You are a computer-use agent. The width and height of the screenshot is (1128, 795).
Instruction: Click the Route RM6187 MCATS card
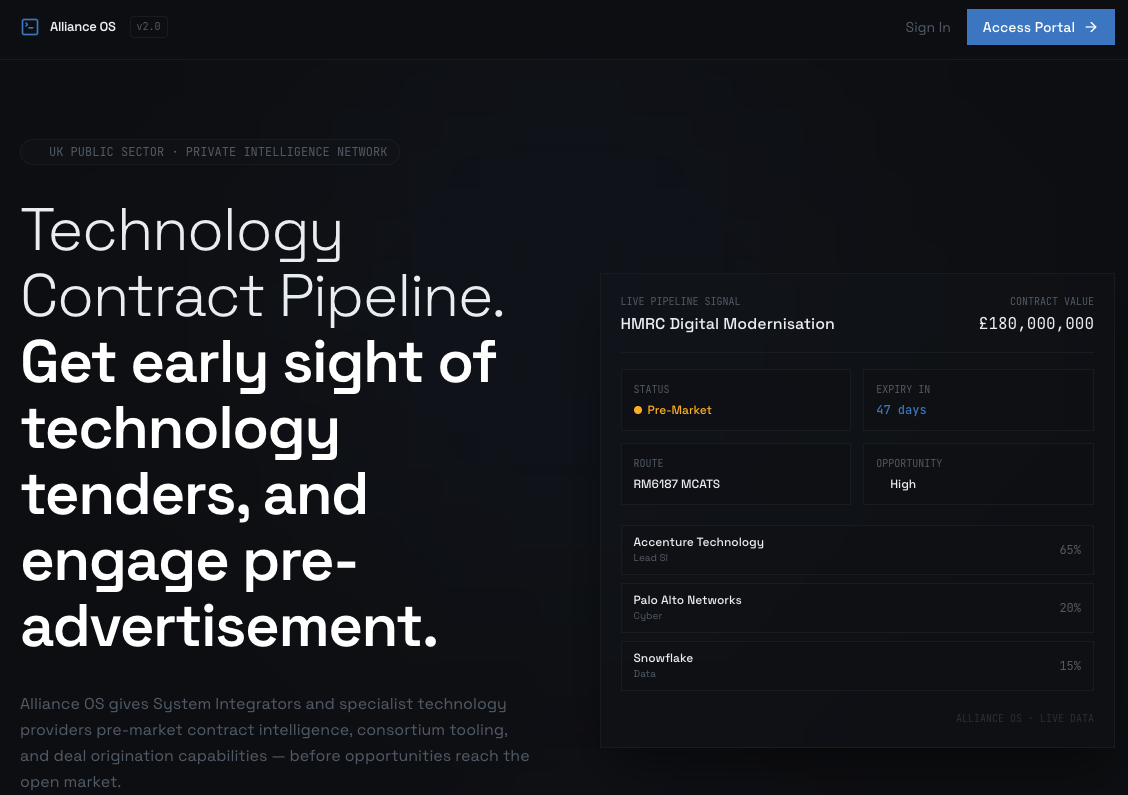pos(735,474)
